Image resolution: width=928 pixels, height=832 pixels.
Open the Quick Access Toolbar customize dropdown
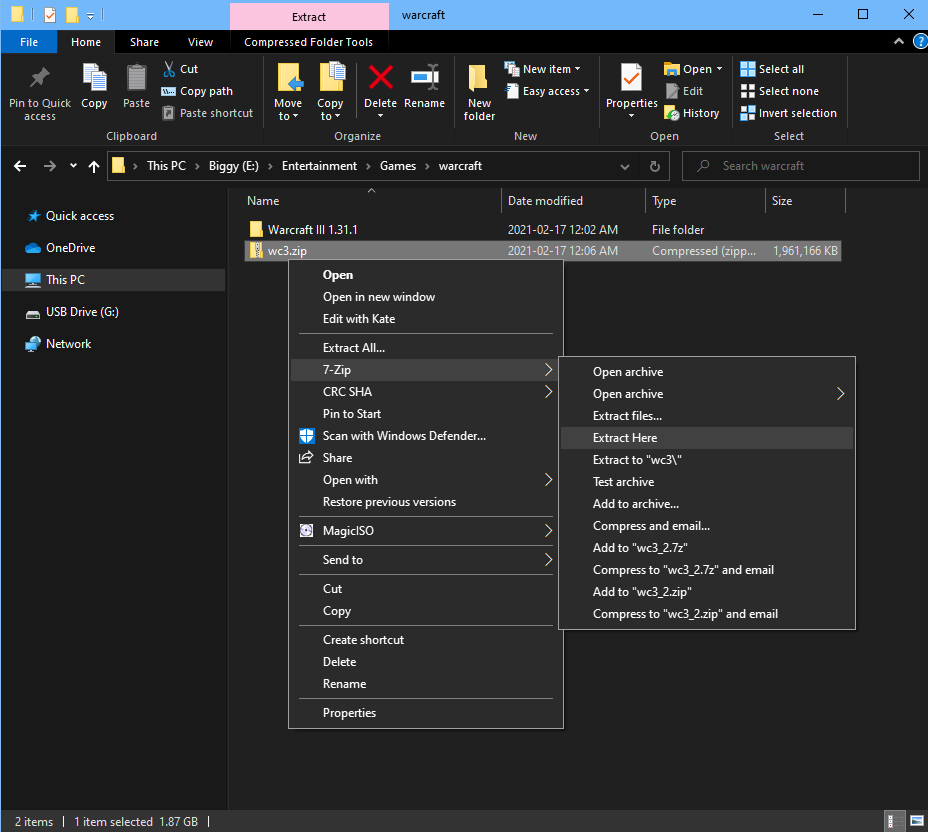(x=90, y=15)
